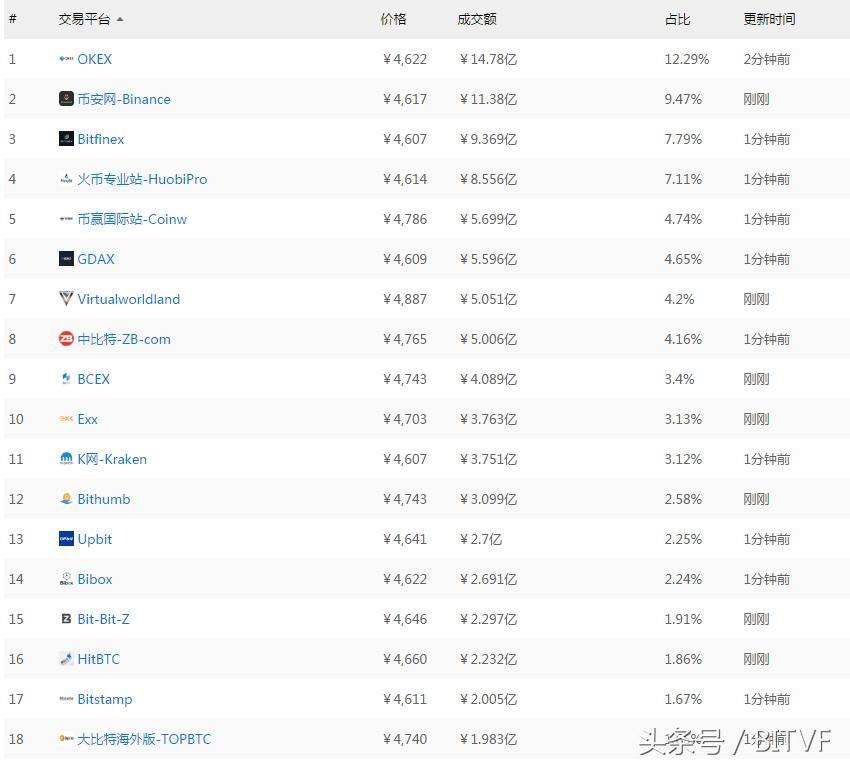Click the Bitfinex logo icon
850x767 pixels.
click(x=66, y=139)
